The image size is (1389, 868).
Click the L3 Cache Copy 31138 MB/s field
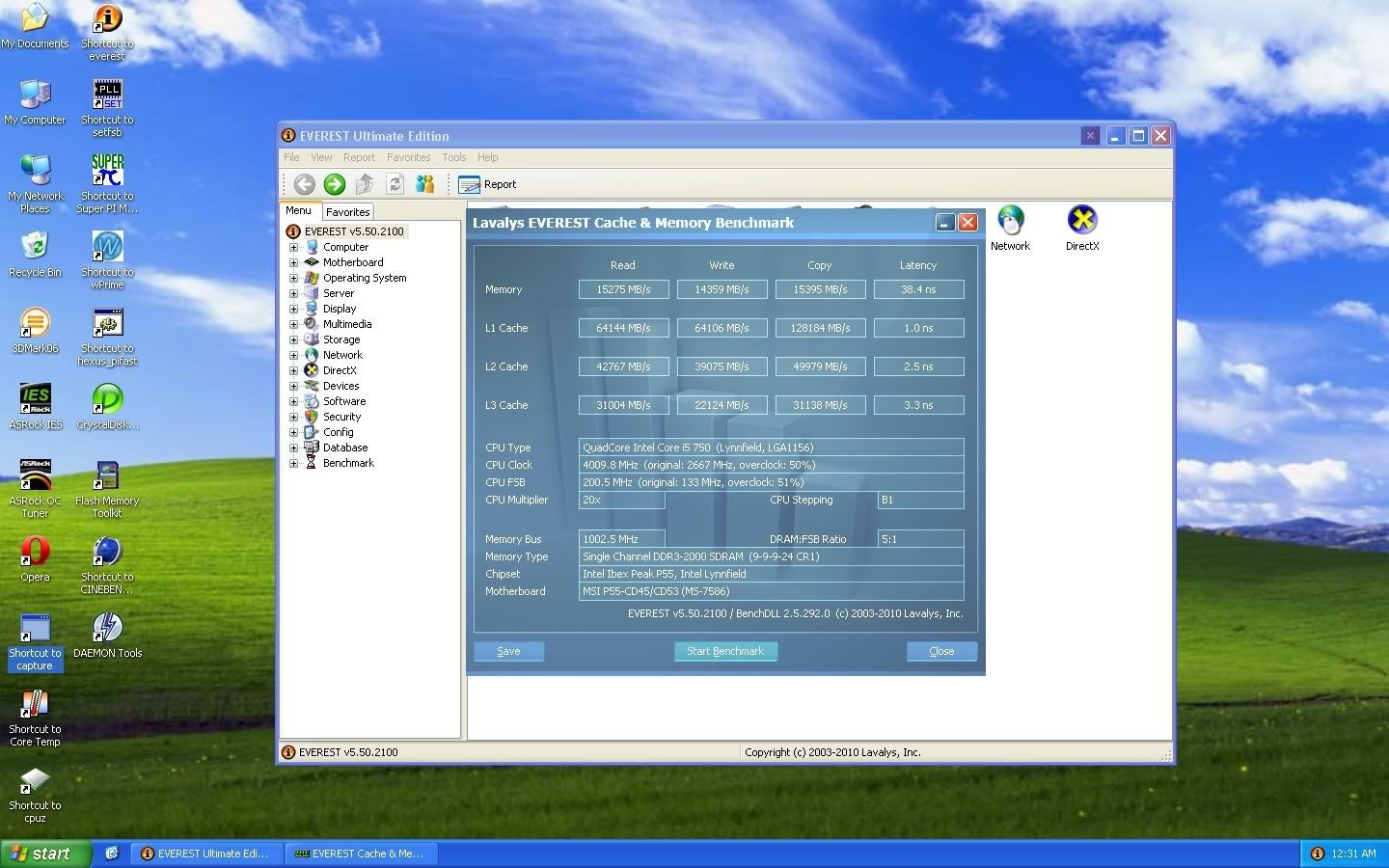(820, 405)
